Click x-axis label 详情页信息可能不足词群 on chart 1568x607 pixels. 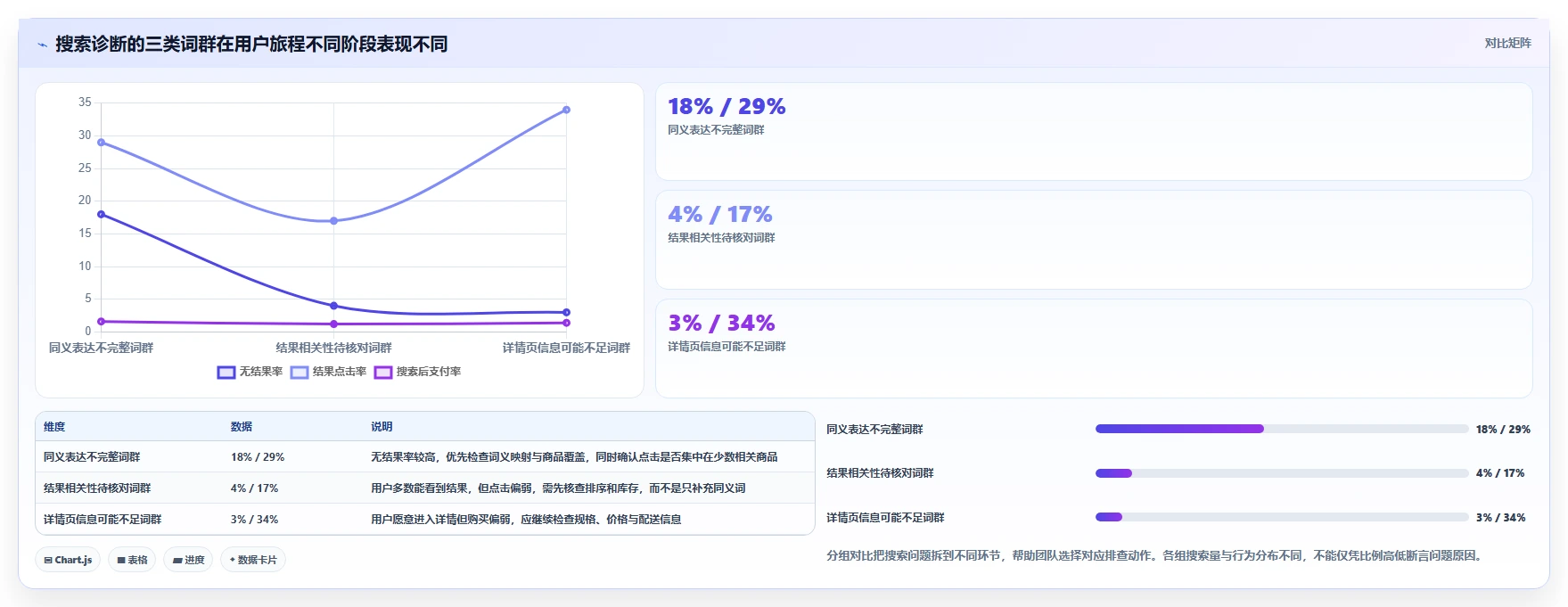566,348
